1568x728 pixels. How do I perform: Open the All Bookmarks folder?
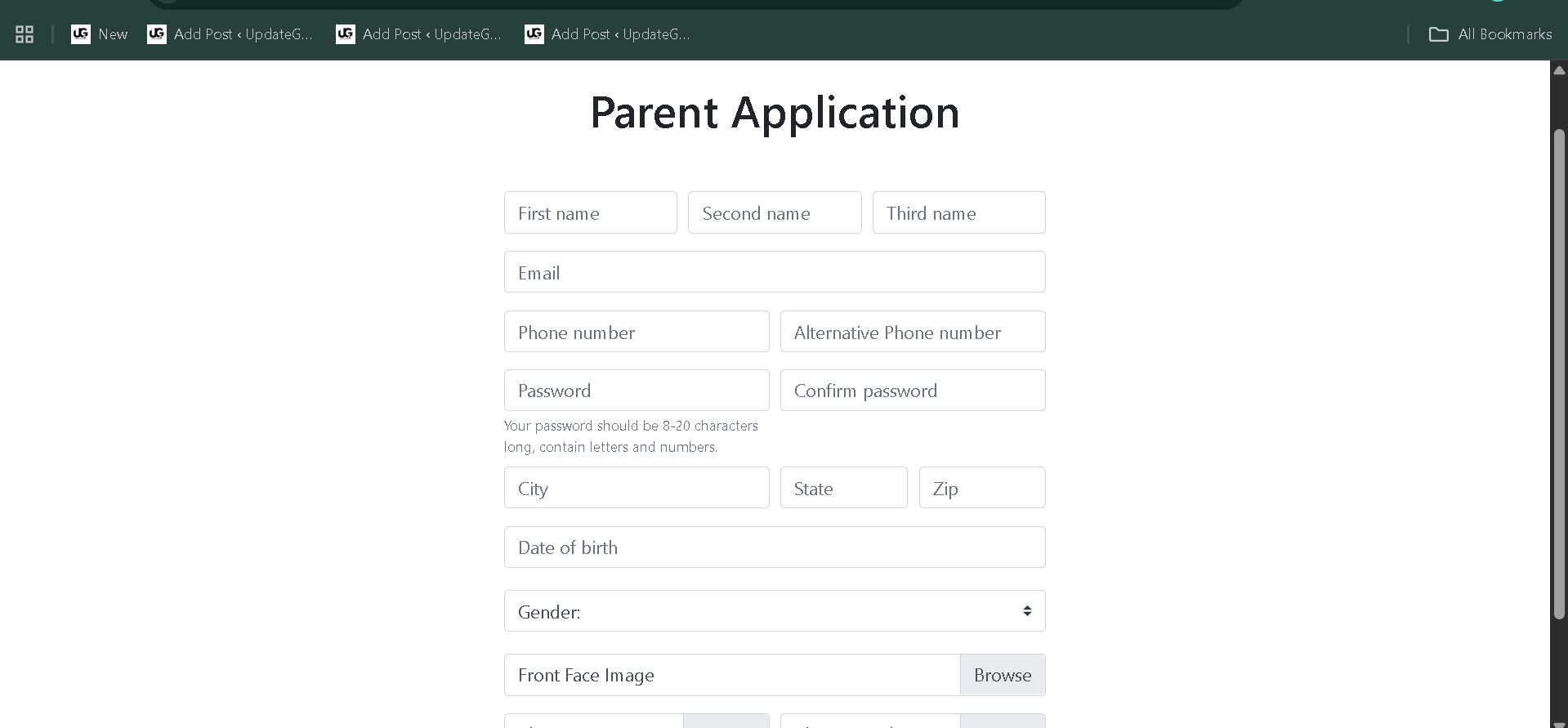pyautogui.click(x=1490, y=34)
